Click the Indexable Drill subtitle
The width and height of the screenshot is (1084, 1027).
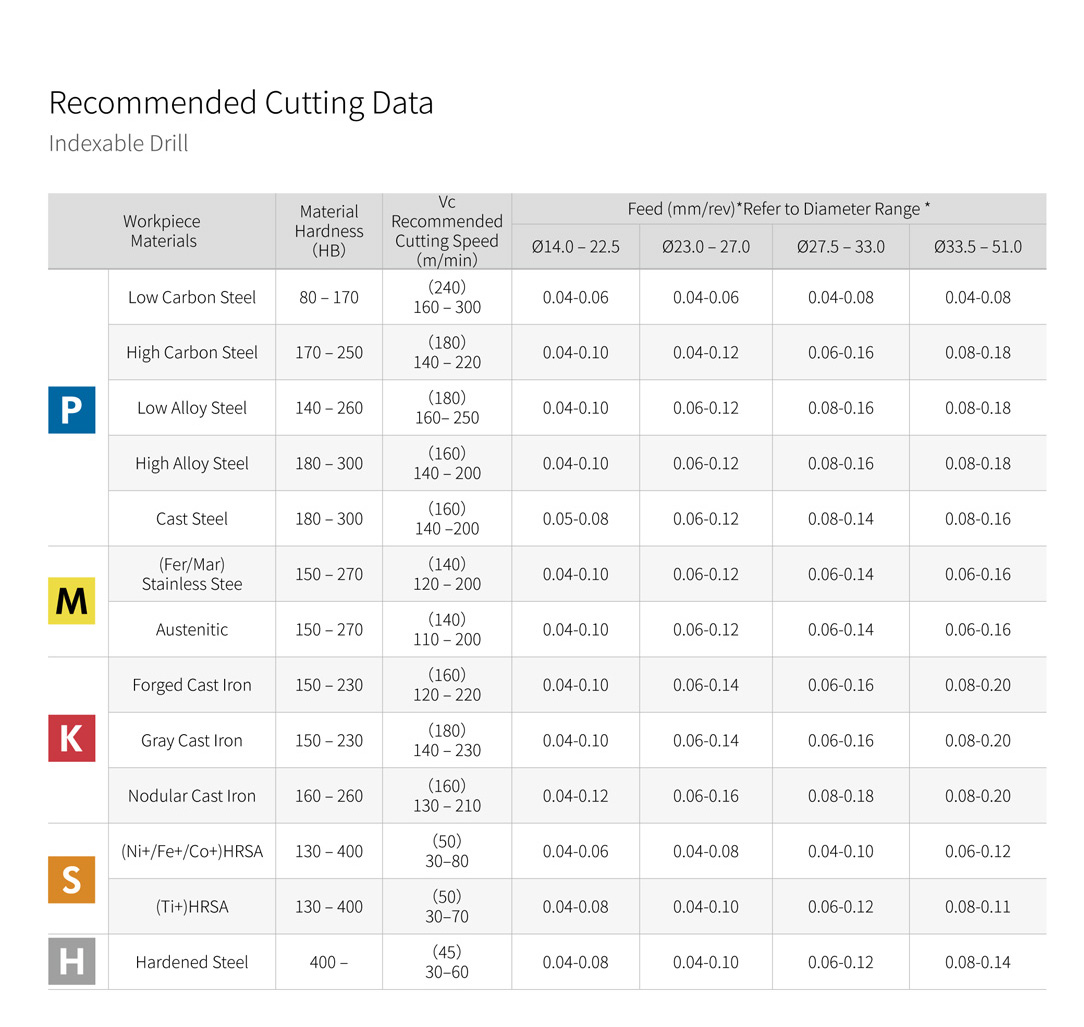[118, 143]
